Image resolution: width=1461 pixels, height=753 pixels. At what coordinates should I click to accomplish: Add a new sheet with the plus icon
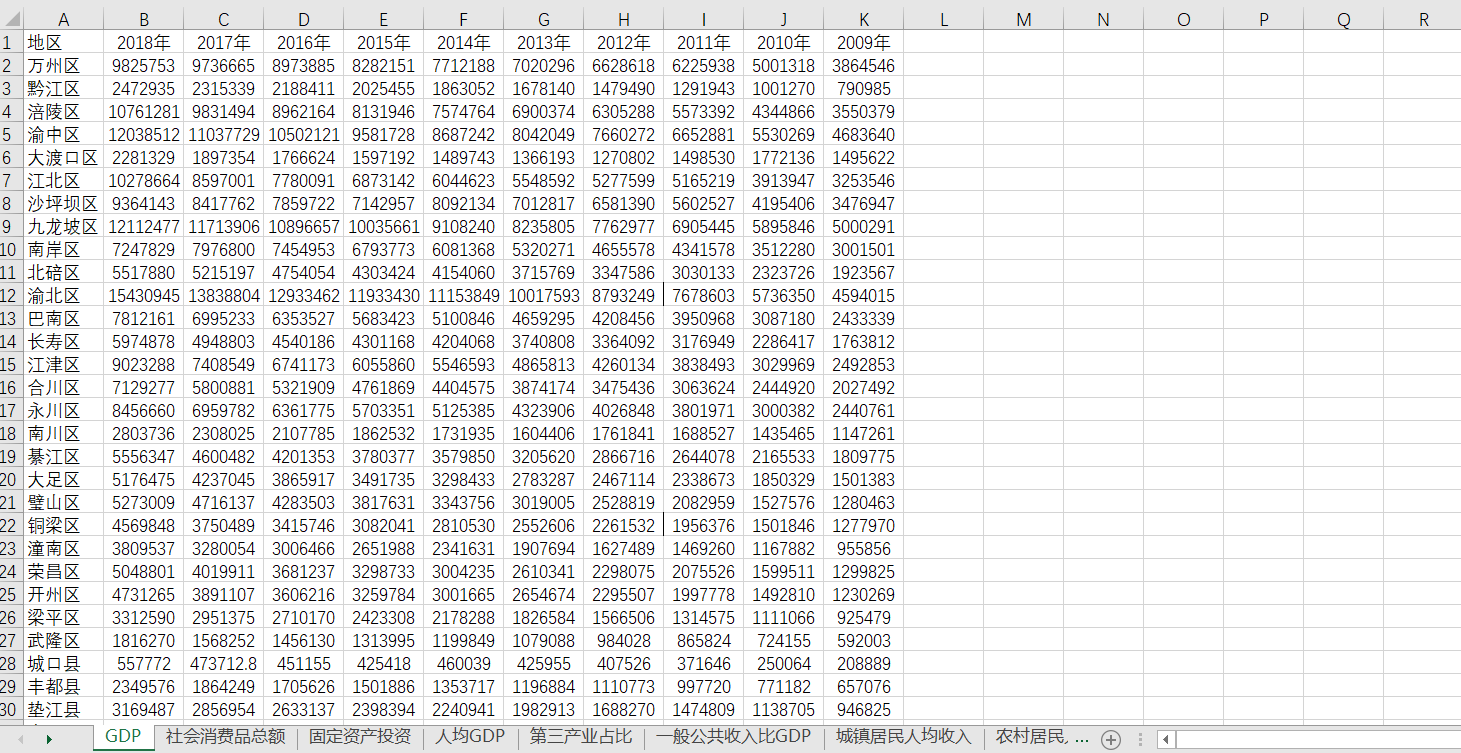pos(1110,739)
